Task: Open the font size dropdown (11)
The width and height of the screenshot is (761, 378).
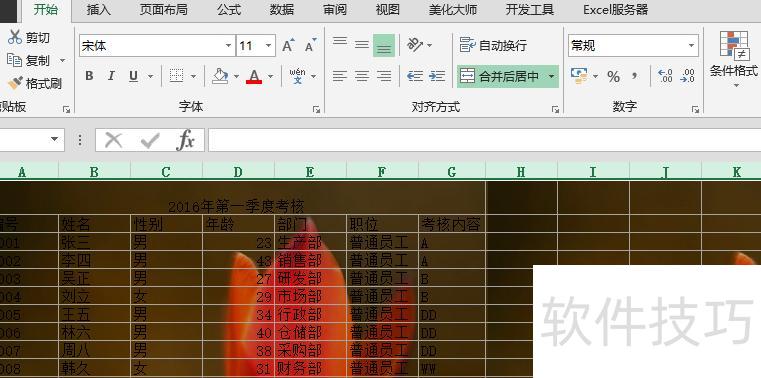Action: coord(268,46)
